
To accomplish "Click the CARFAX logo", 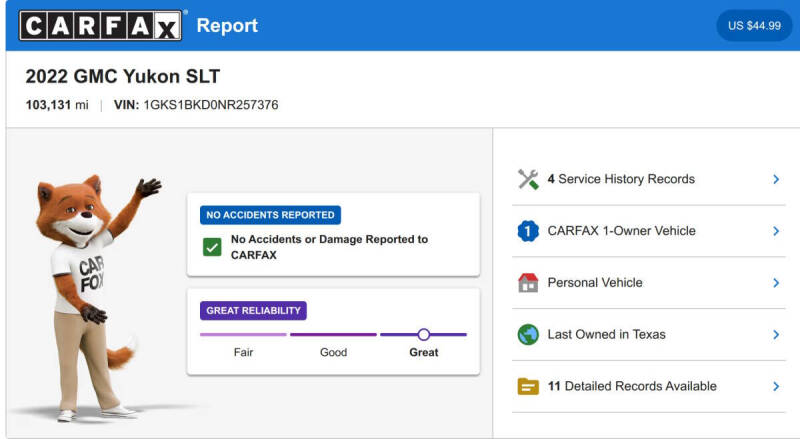I will point(101,26).
